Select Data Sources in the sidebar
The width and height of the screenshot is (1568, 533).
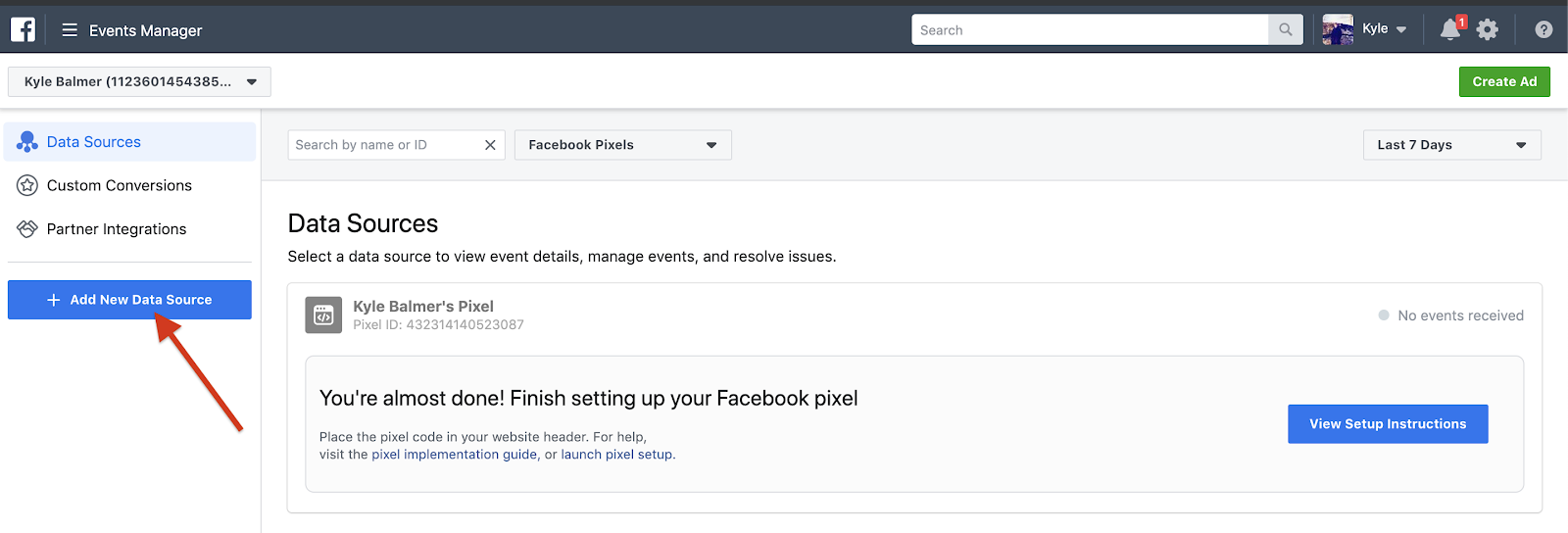pyautogui.click(x=129, y=142)
